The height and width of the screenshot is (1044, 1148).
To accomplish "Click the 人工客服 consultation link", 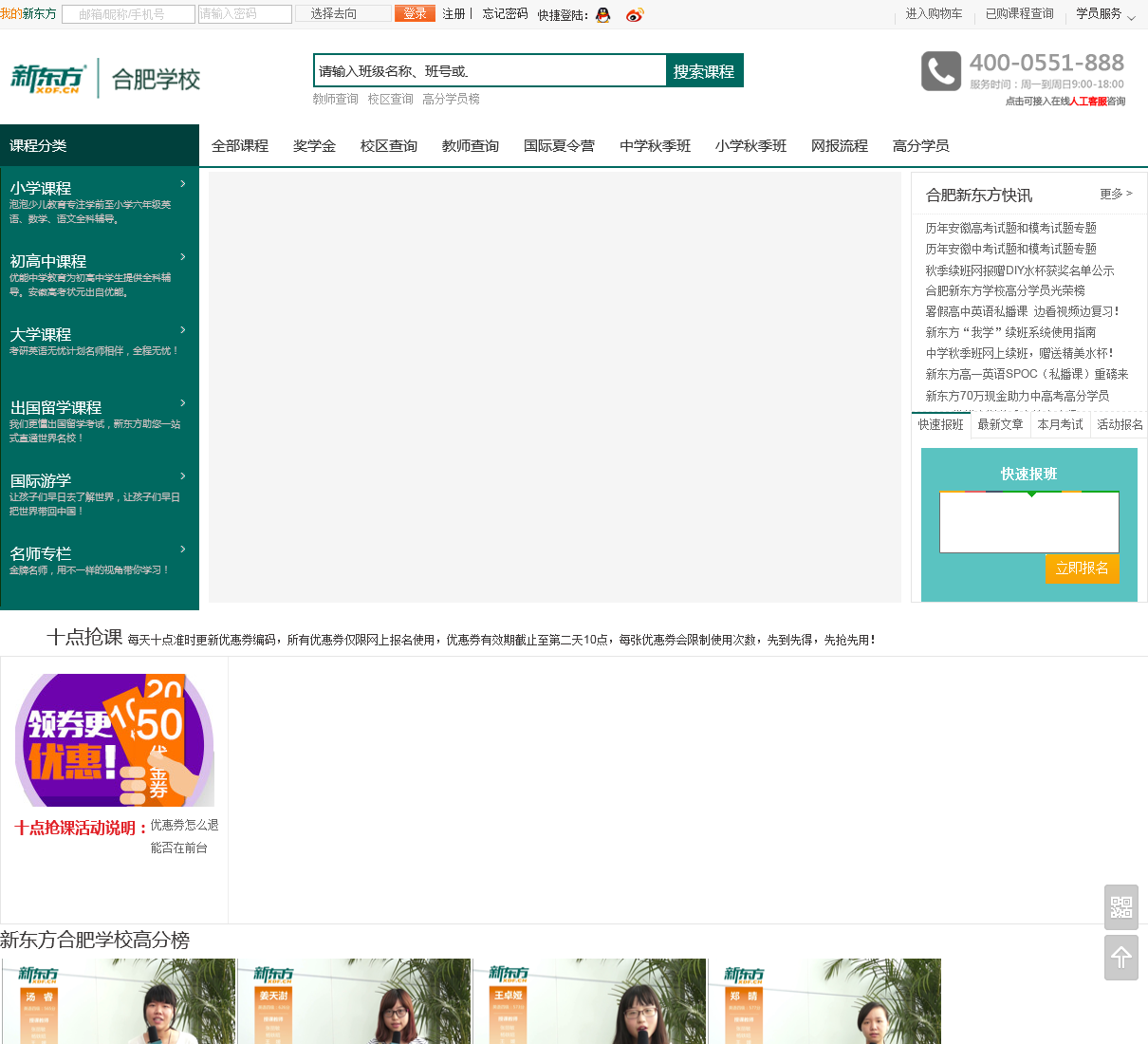I will pos(1088,102).
